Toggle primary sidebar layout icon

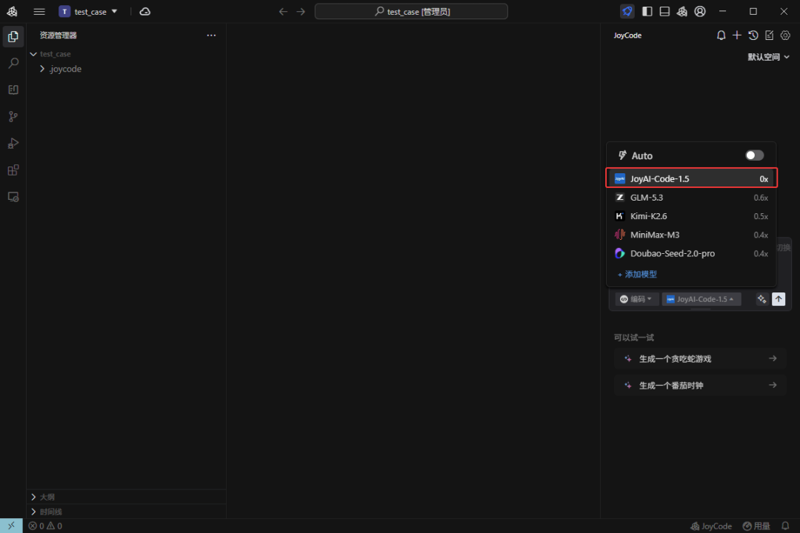click(x=647, y=11)
